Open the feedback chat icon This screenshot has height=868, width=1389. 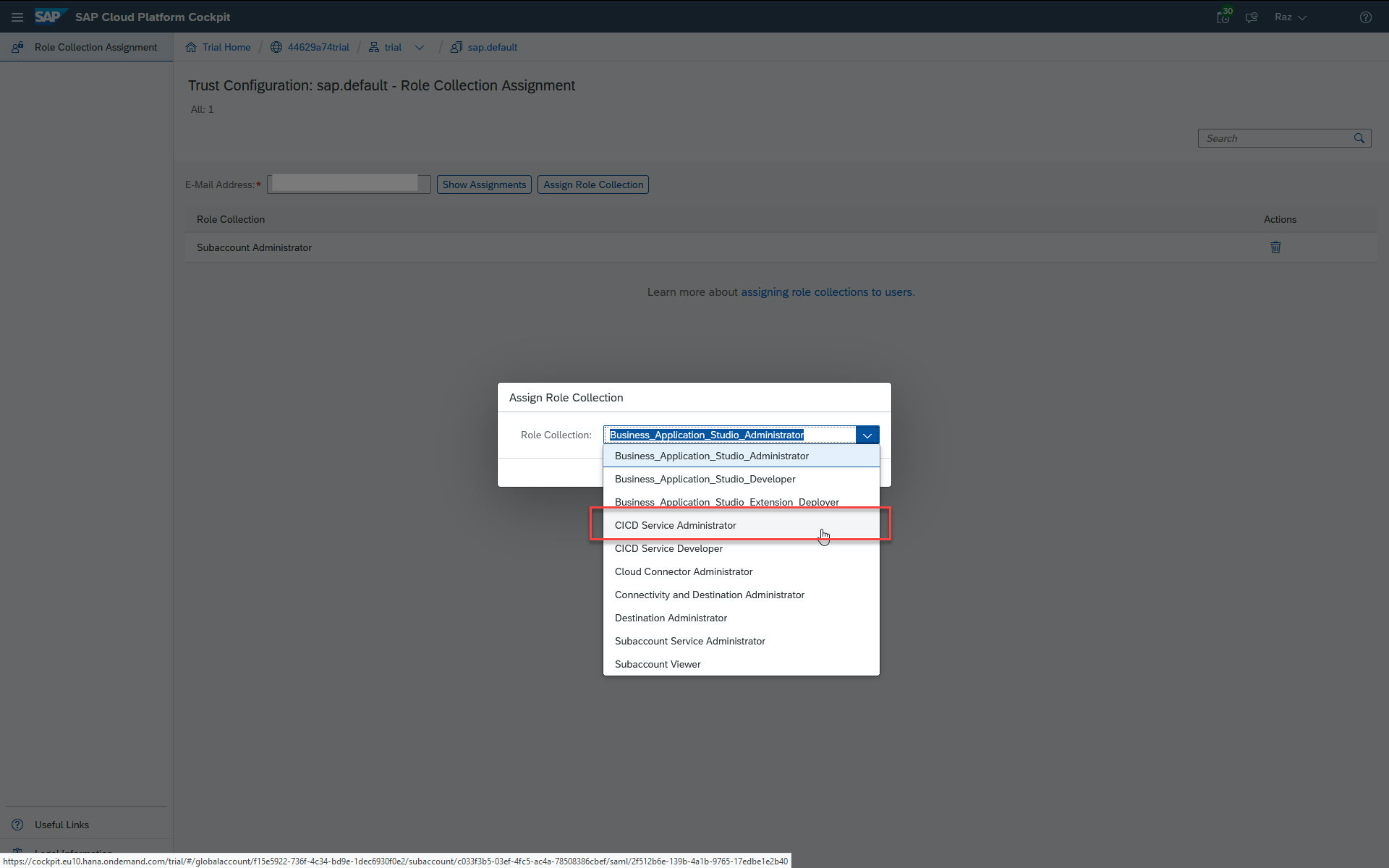point(1252,17)
